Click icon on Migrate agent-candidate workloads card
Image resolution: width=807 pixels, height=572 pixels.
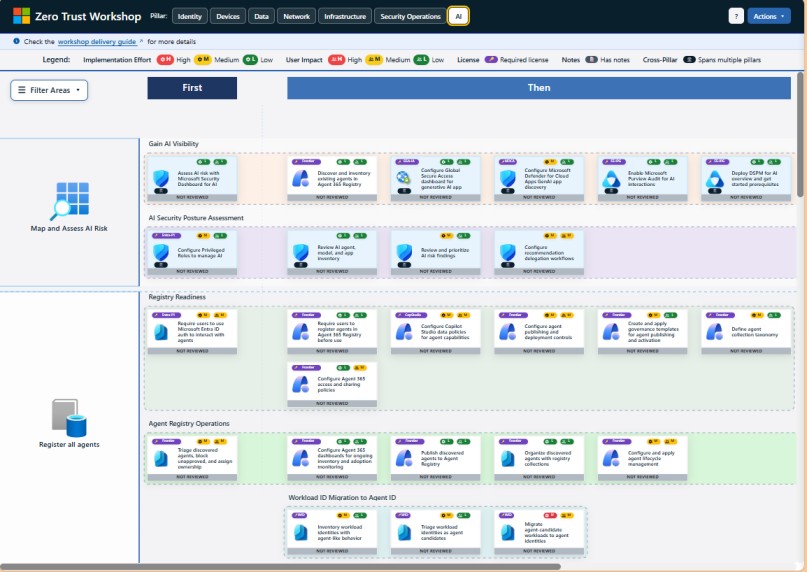click(507, 532)
